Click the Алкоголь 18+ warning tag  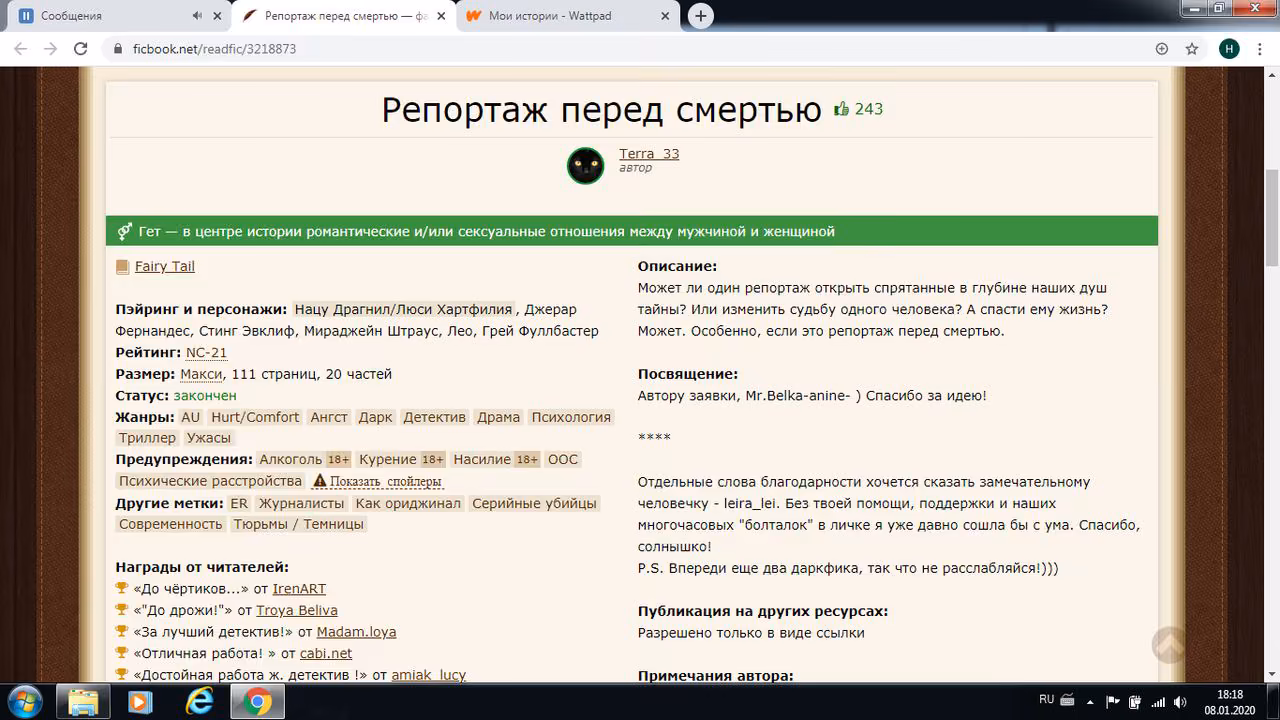point(304,459)
